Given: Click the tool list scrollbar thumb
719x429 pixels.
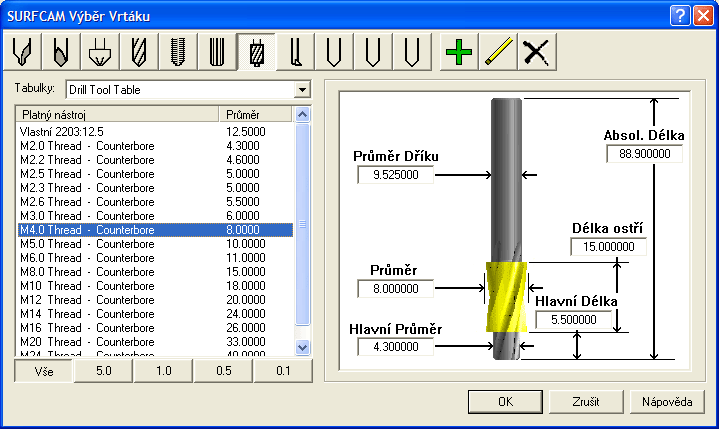Looking at the screenshot, I should pyautogui.click(x=302, y=224).
